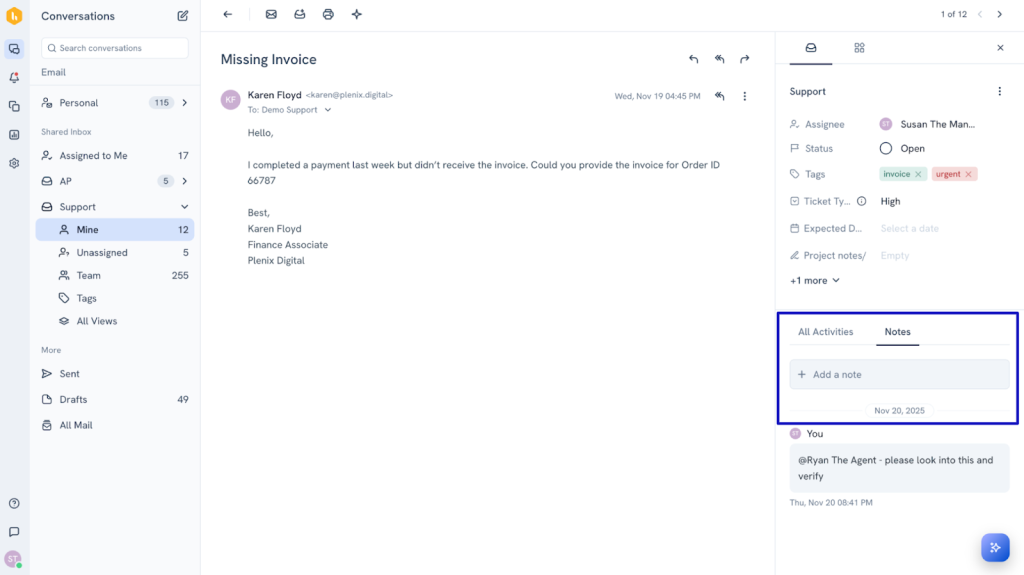This screenshot has width=1024, height=575.
Task: Switch to All Activities tab
Action: (x=825, y=332)
